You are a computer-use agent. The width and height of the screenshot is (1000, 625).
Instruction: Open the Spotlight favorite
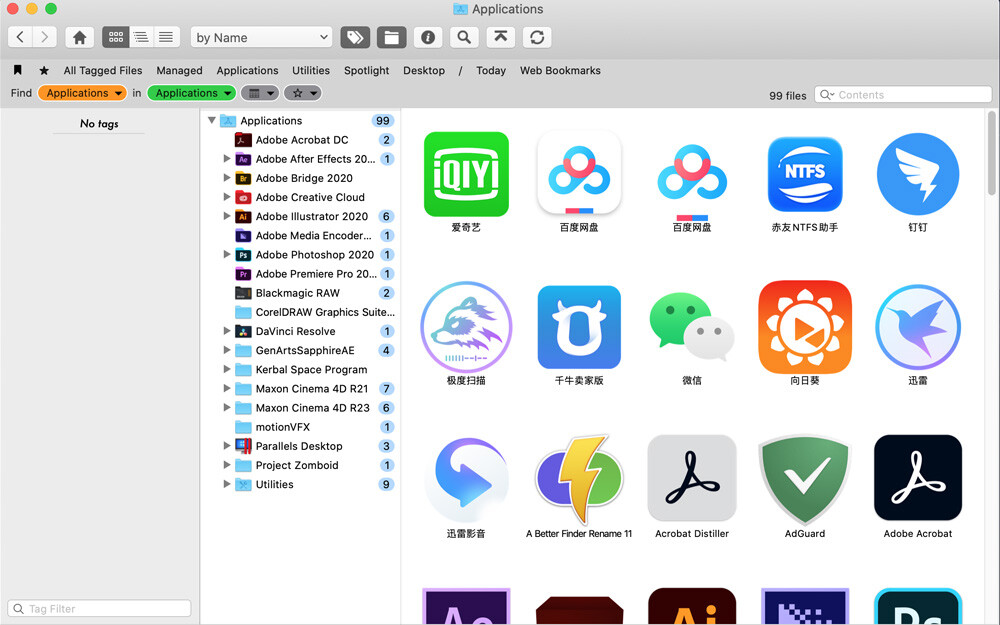pos(366,70)
